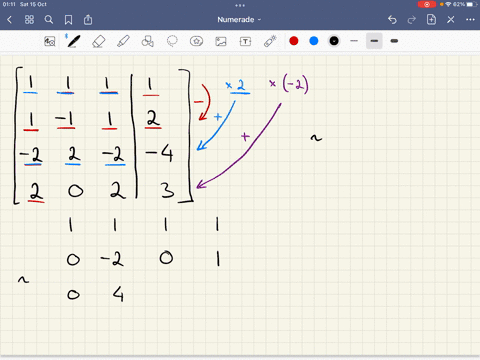
Task: Open the Numerade document title dropdown
Action: click(x=239, y=20)
